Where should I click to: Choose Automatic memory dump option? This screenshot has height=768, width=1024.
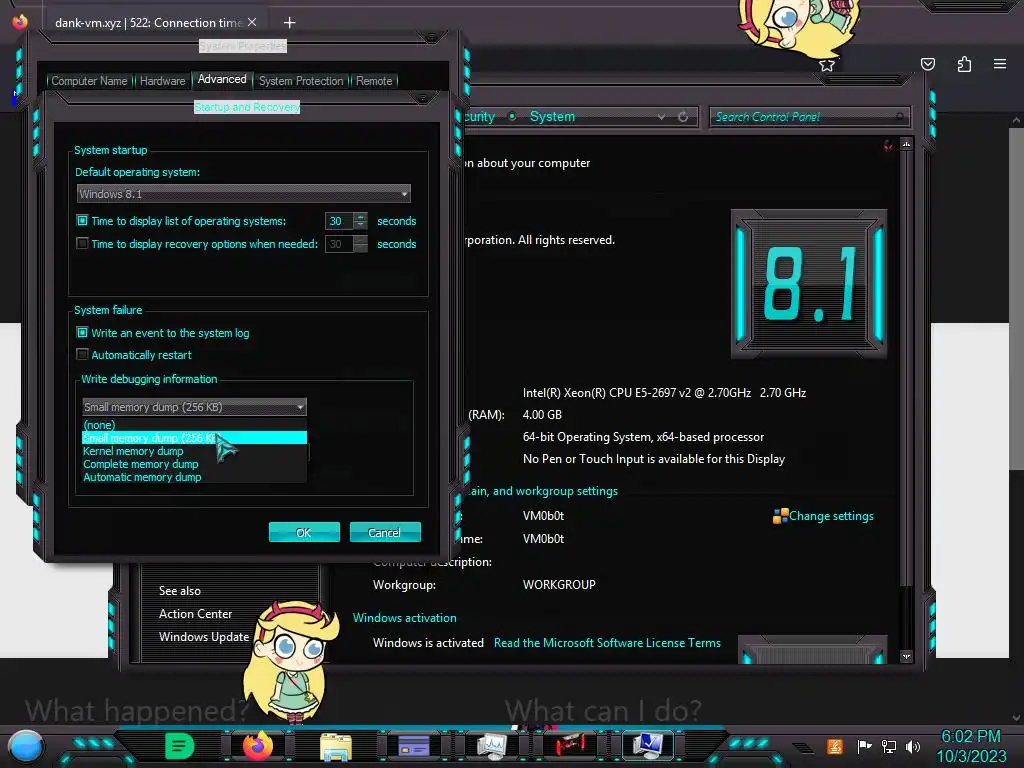[194, 477]
